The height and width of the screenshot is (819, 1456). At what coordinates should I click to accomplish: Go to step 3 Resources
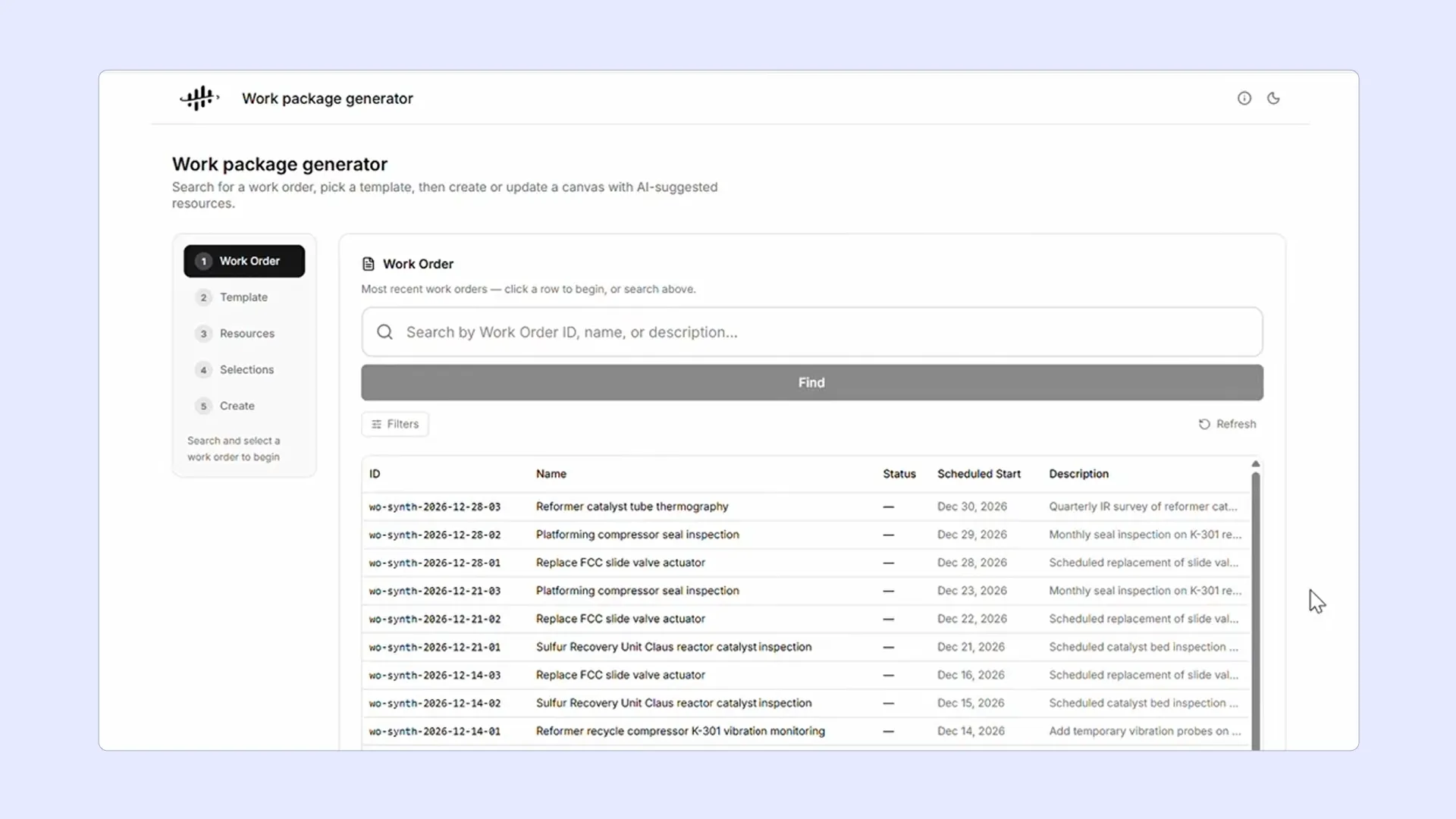(244, 334)
